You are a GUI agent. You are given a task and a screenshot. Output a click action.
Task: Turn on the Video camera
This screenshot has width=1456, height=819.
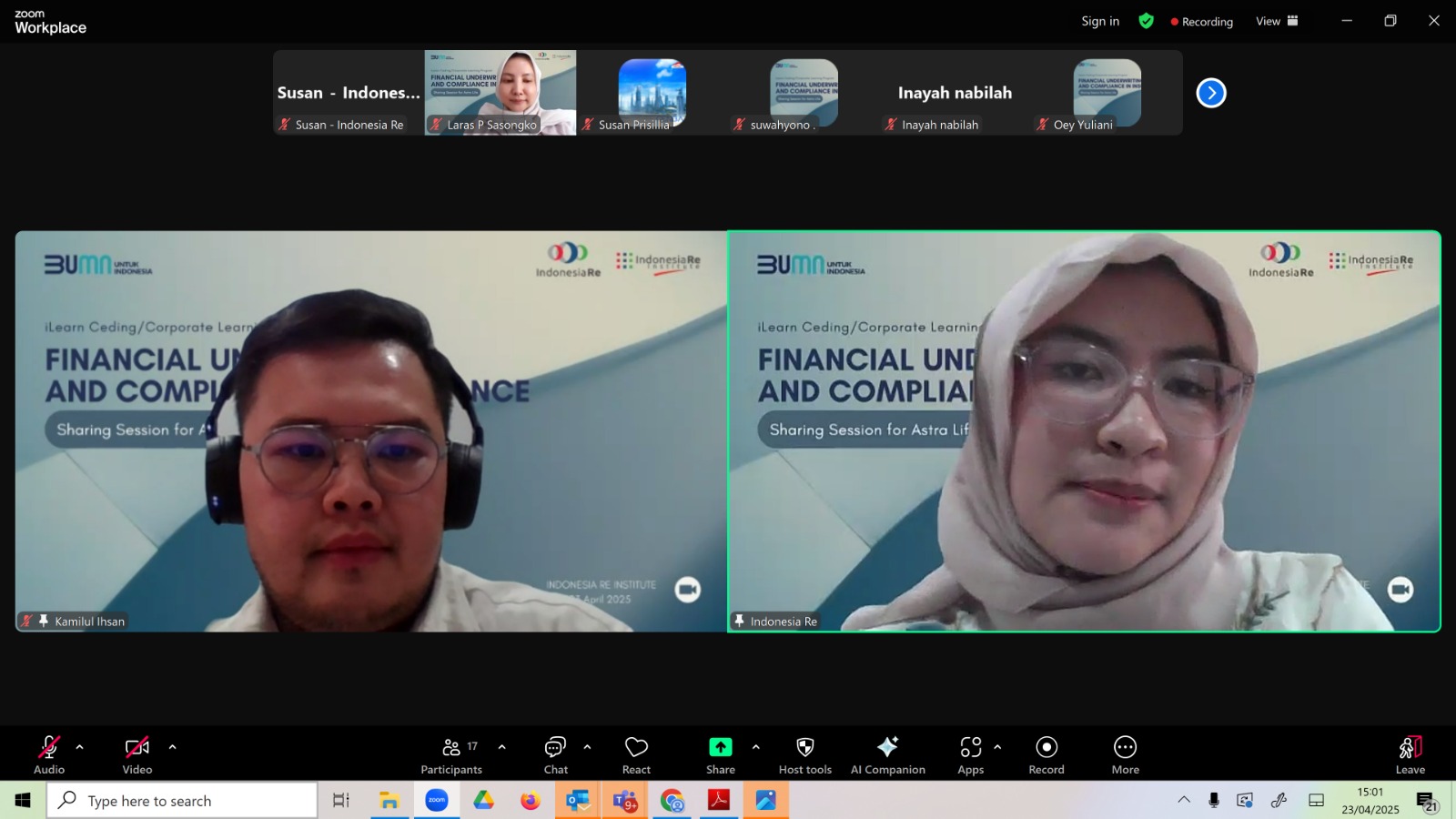(137, 755)
